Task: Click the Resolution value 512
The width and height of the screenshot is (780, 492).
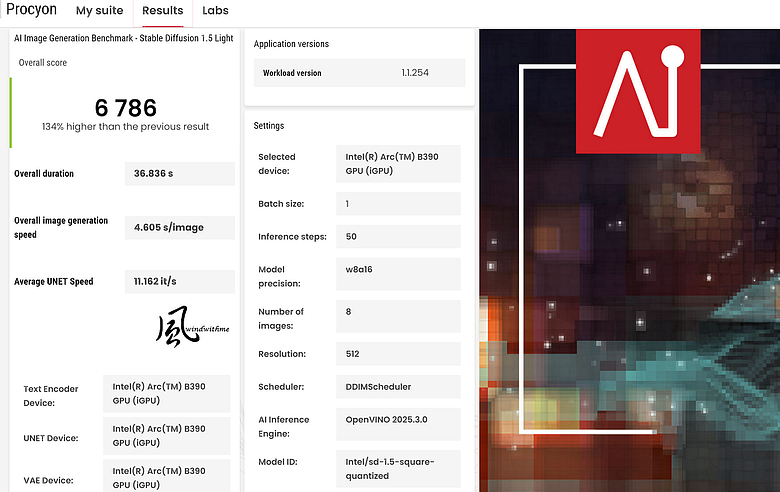Action: click(x=398, y=354)
